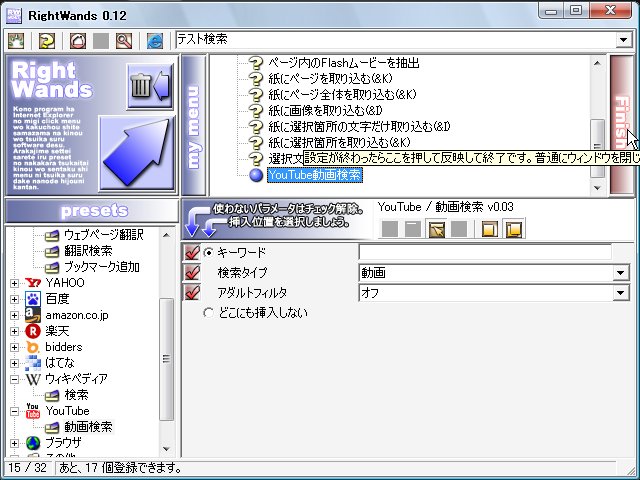
Task: Click the overlapping yellow windows icon
Action: tap(514, 229)
